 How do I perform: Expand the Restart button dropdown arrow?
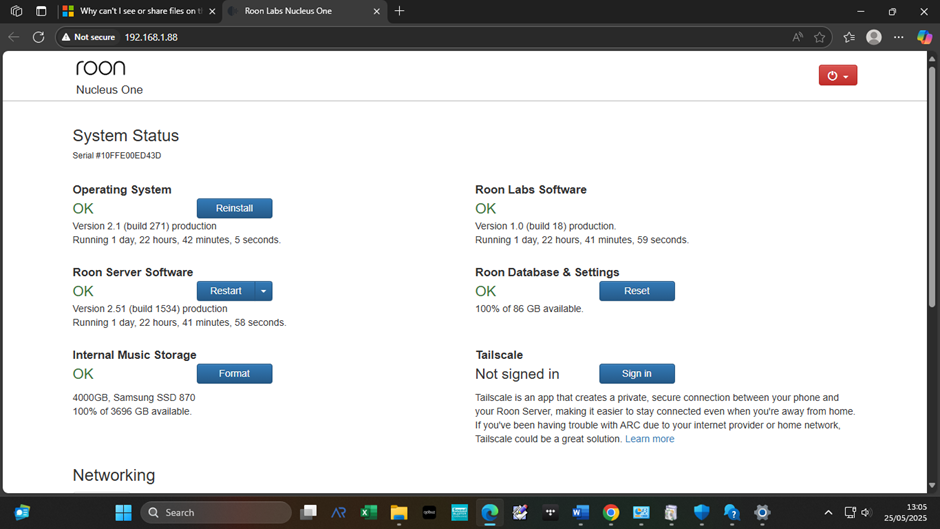click(x=264, y=291)
